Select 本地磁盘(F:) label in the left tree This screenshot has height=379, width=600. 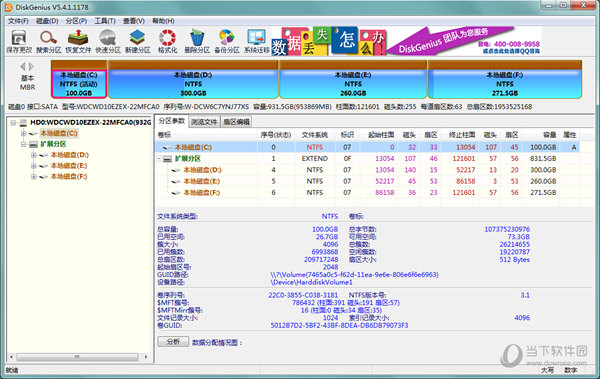coord(69,176)
